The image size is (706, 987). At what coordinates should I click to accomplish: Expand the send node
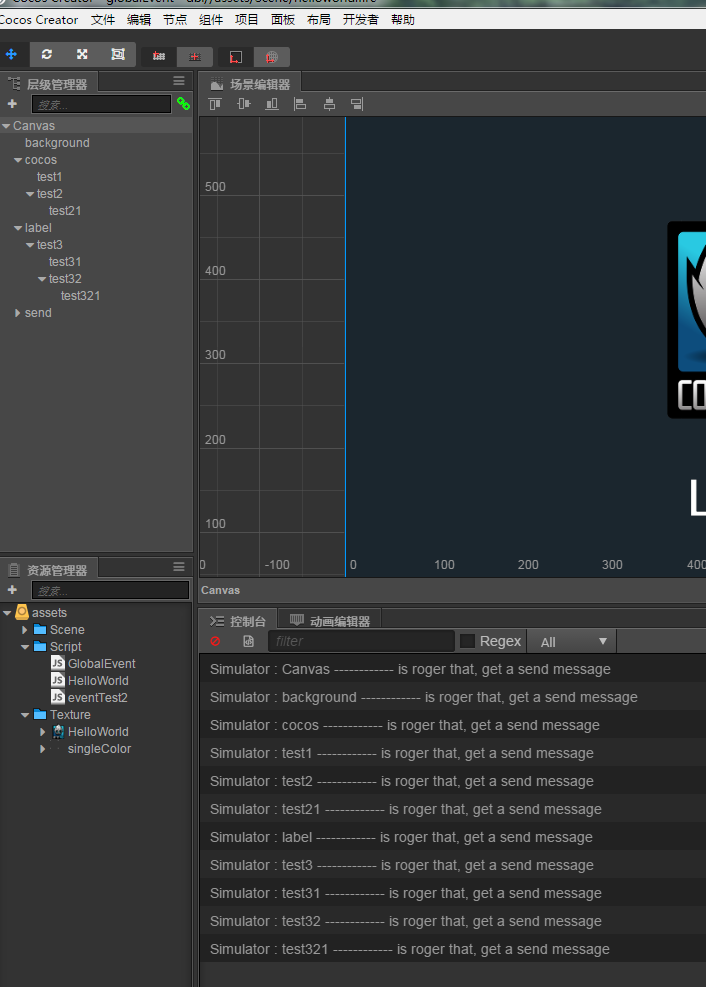[18, 313]
